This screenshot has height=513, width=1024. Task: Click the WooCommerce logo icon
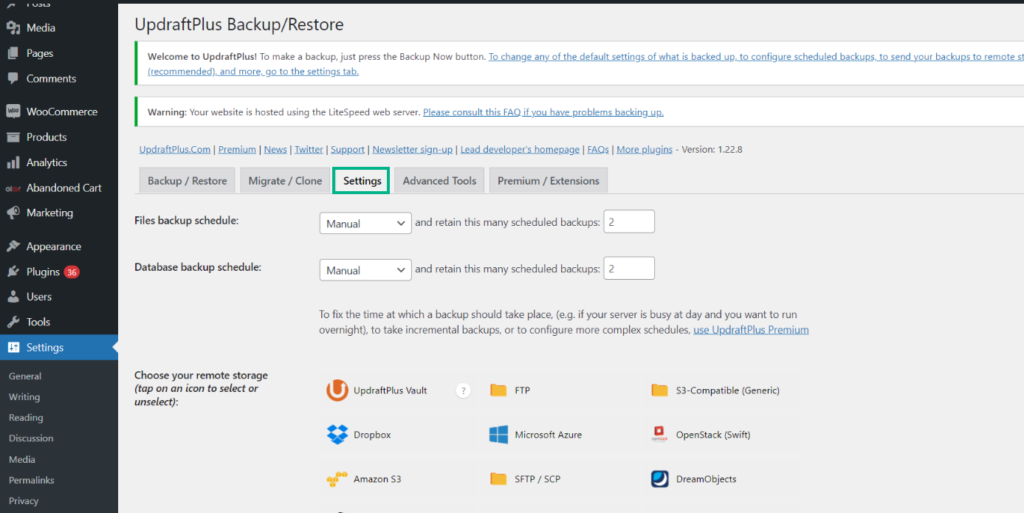13,112
